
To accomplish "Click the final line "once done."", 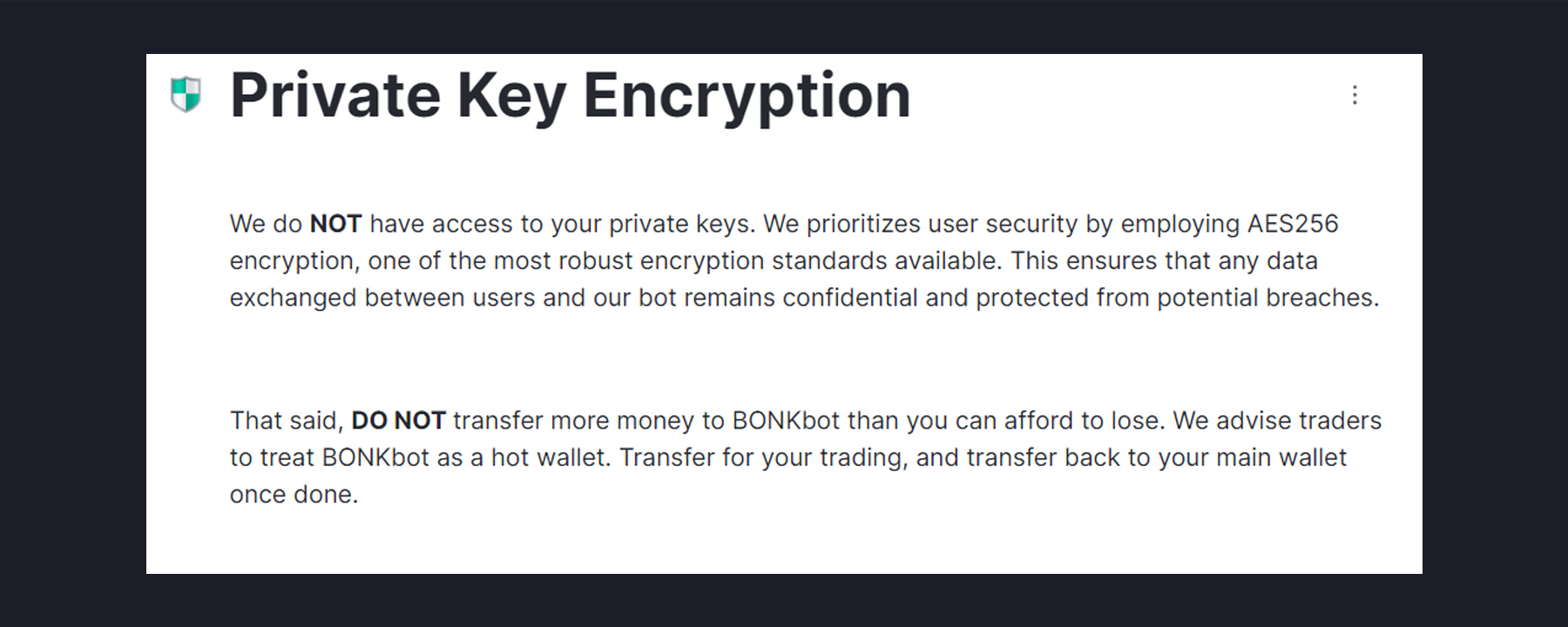I will [294, 495].
